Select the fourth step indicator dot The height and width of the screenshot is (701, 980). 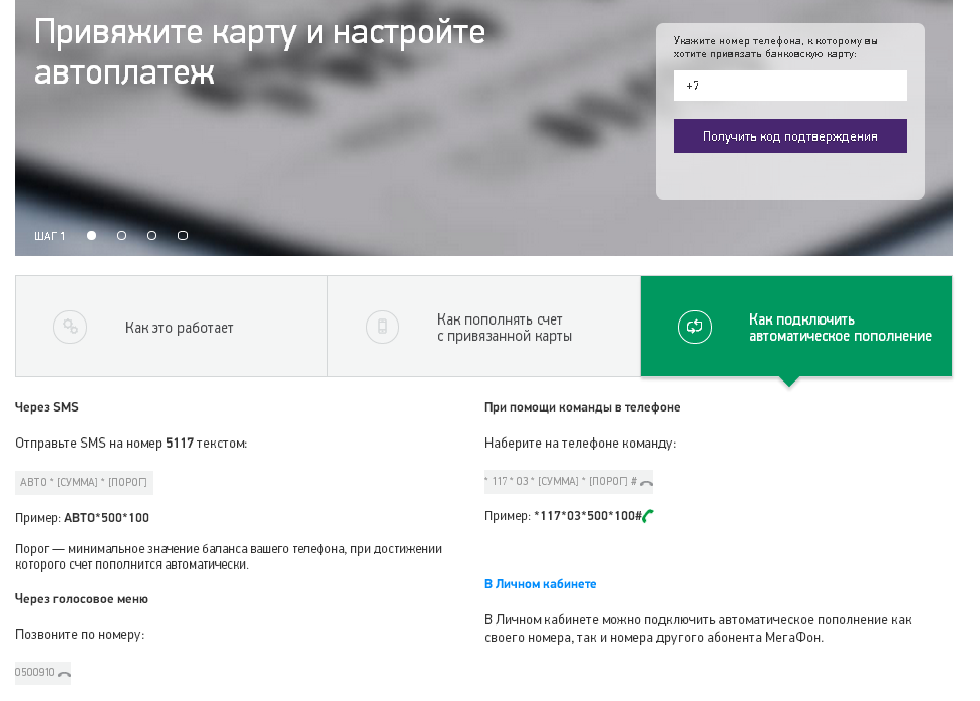point(182,236)
